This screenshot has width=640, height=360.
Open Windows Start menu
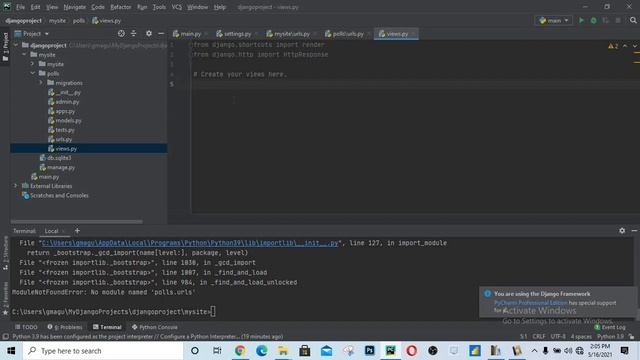(11, 351)
